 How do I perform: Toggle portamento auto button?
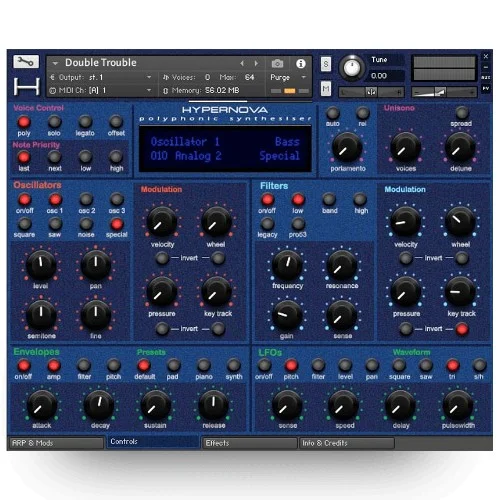point(333,113)
